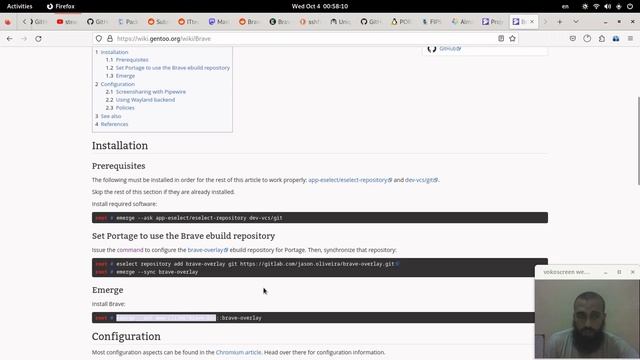This screenshot has width=640, height=360.
Task: Switch to the Pack tab
Action: (127, 22)
